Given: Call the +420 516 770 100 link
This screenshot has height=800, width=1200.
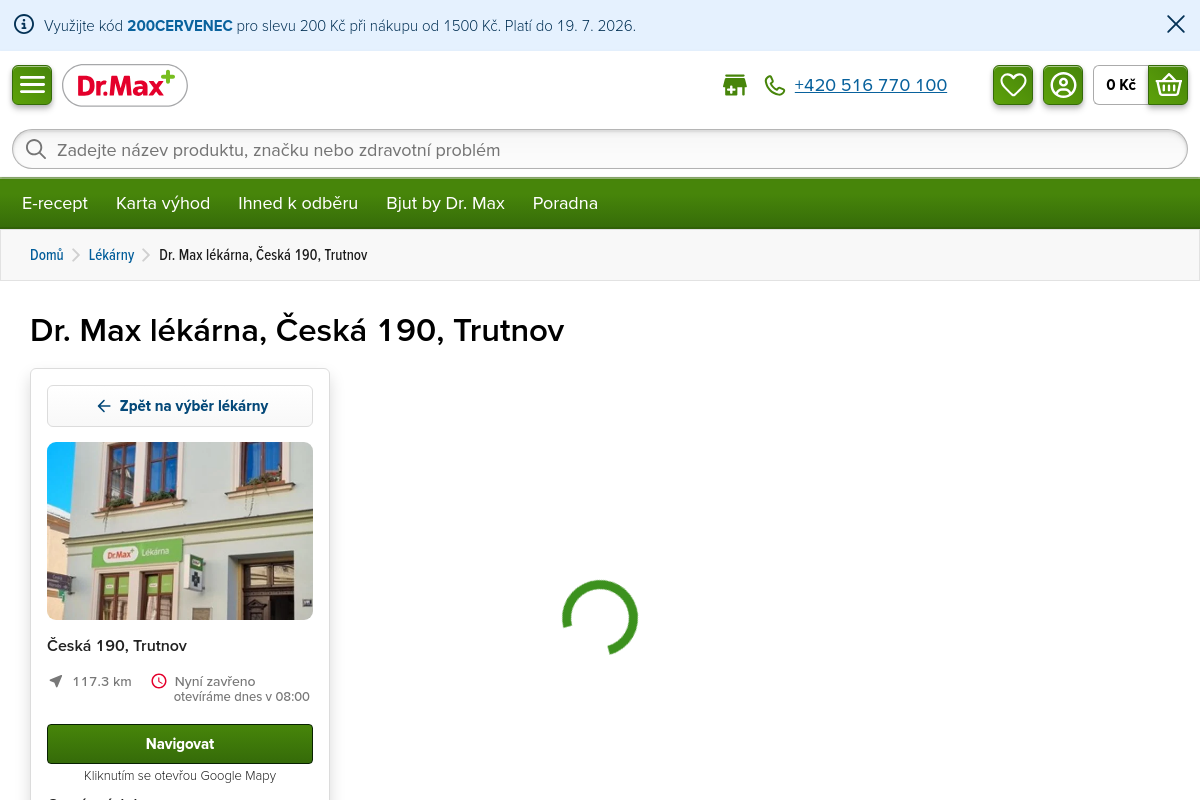Looking at the screenshot, I should [870, 85].
